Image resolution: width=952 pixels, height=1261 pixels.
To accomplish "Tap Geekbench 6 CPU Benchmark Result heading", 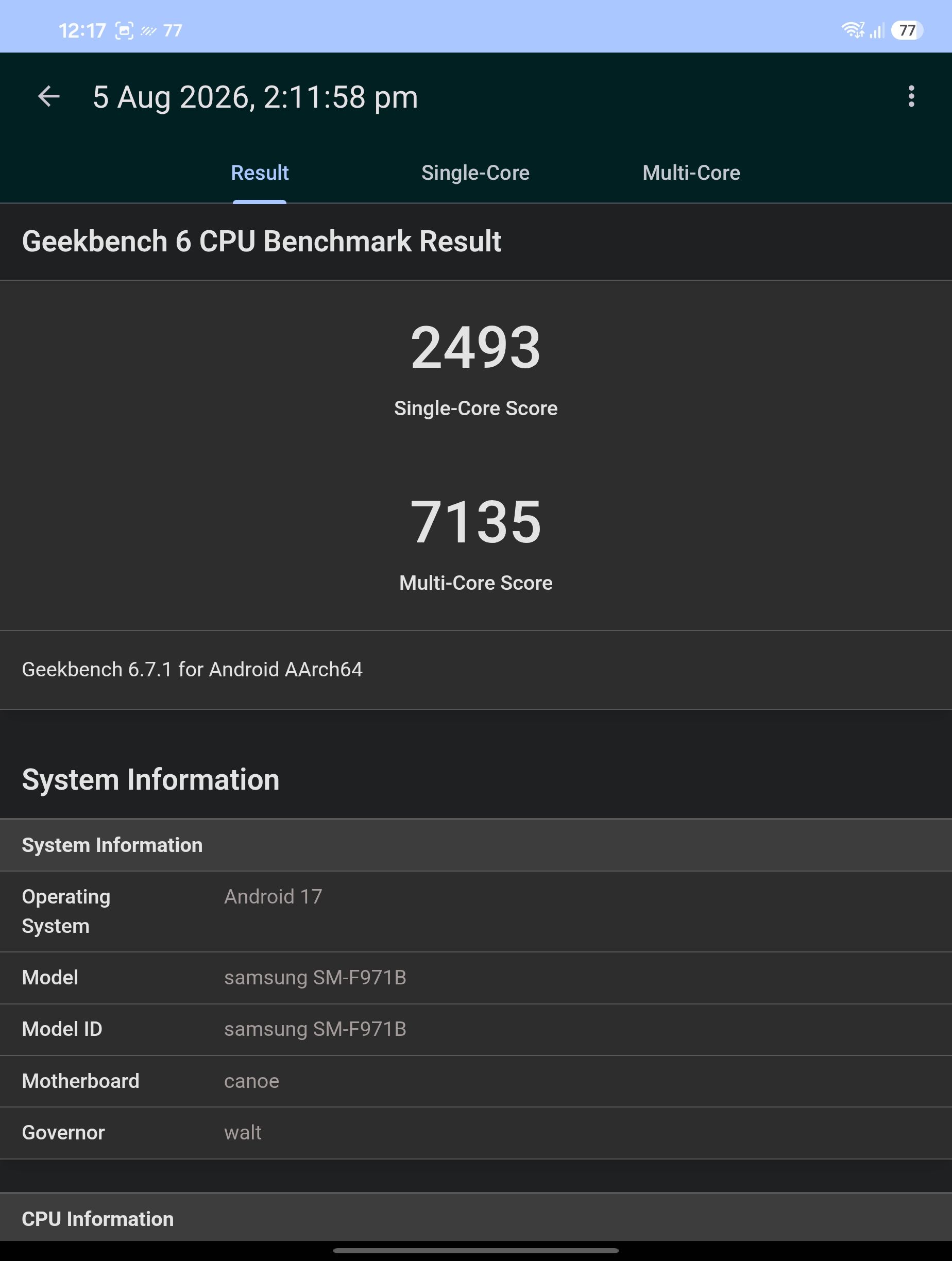I will point(262,241).
